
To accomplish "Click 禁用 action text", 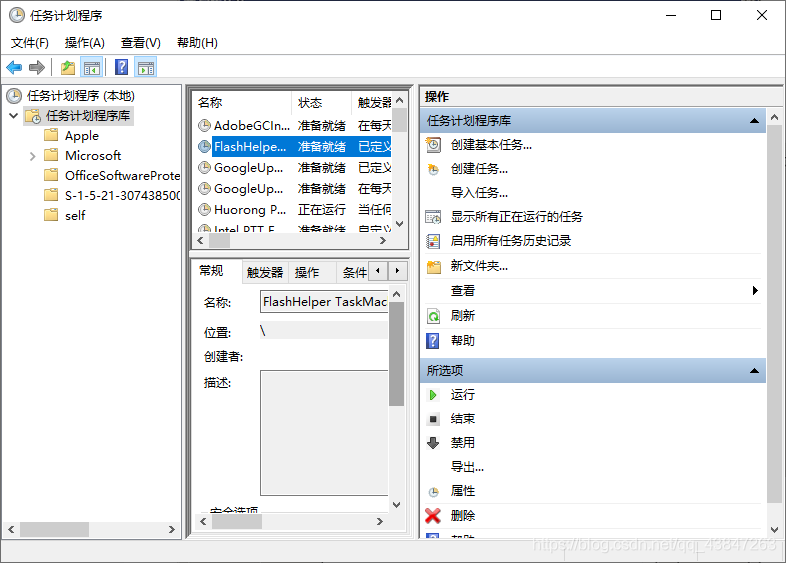I will [x=463, y=443].
